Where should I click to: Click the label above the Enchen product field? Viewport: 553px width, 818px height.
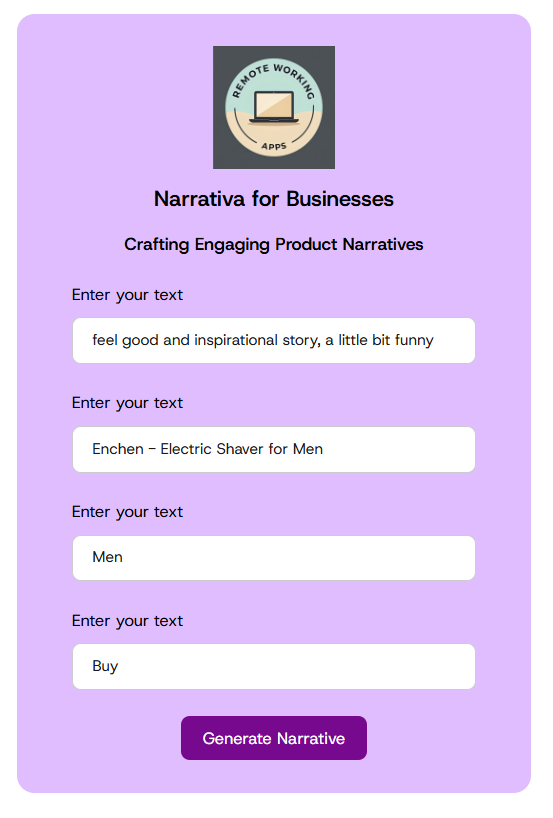tap(127, 403)
